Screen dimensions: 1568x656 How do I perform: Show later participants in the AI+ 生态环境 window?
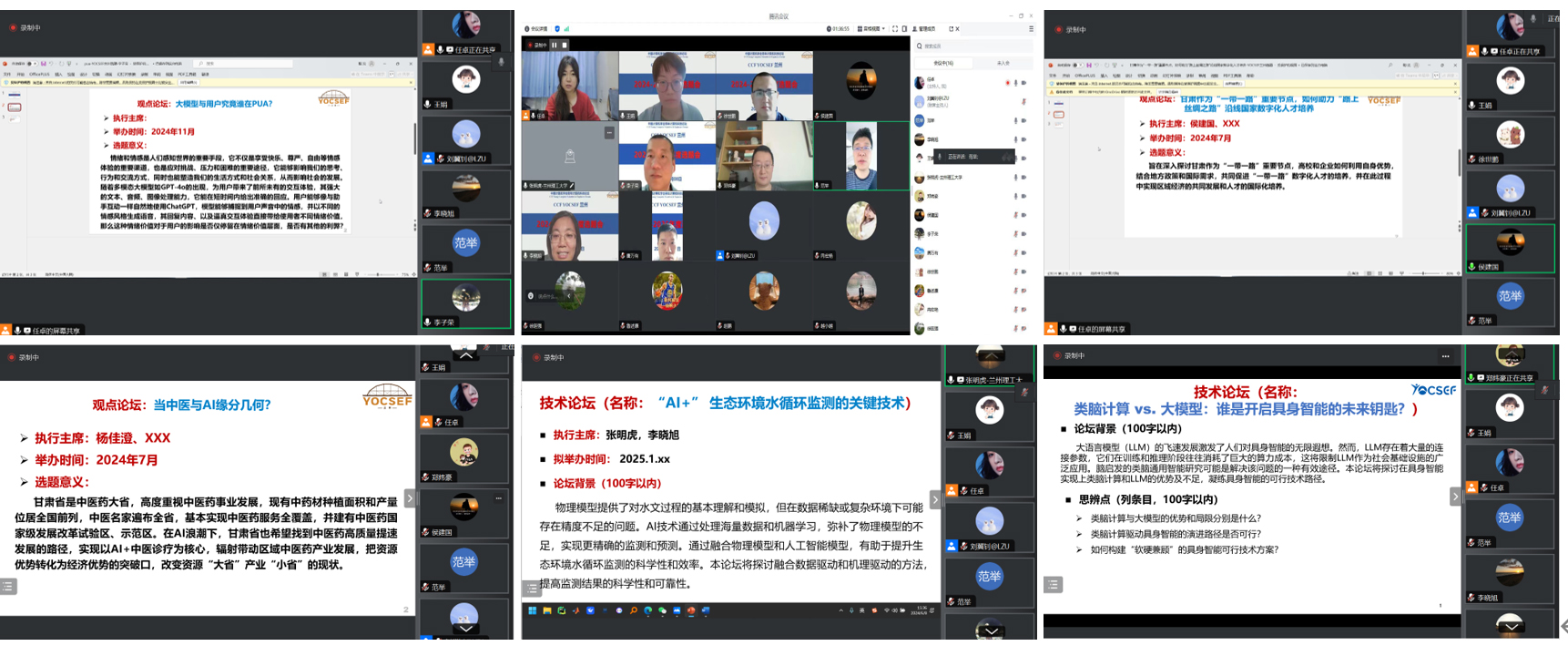point(991,630)
